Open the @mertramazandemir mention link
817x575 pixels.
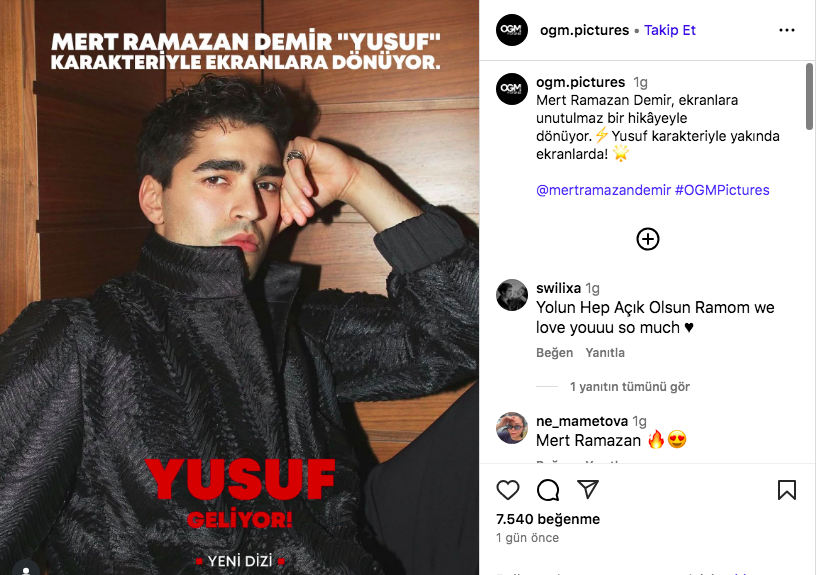[x=603, y=190]
